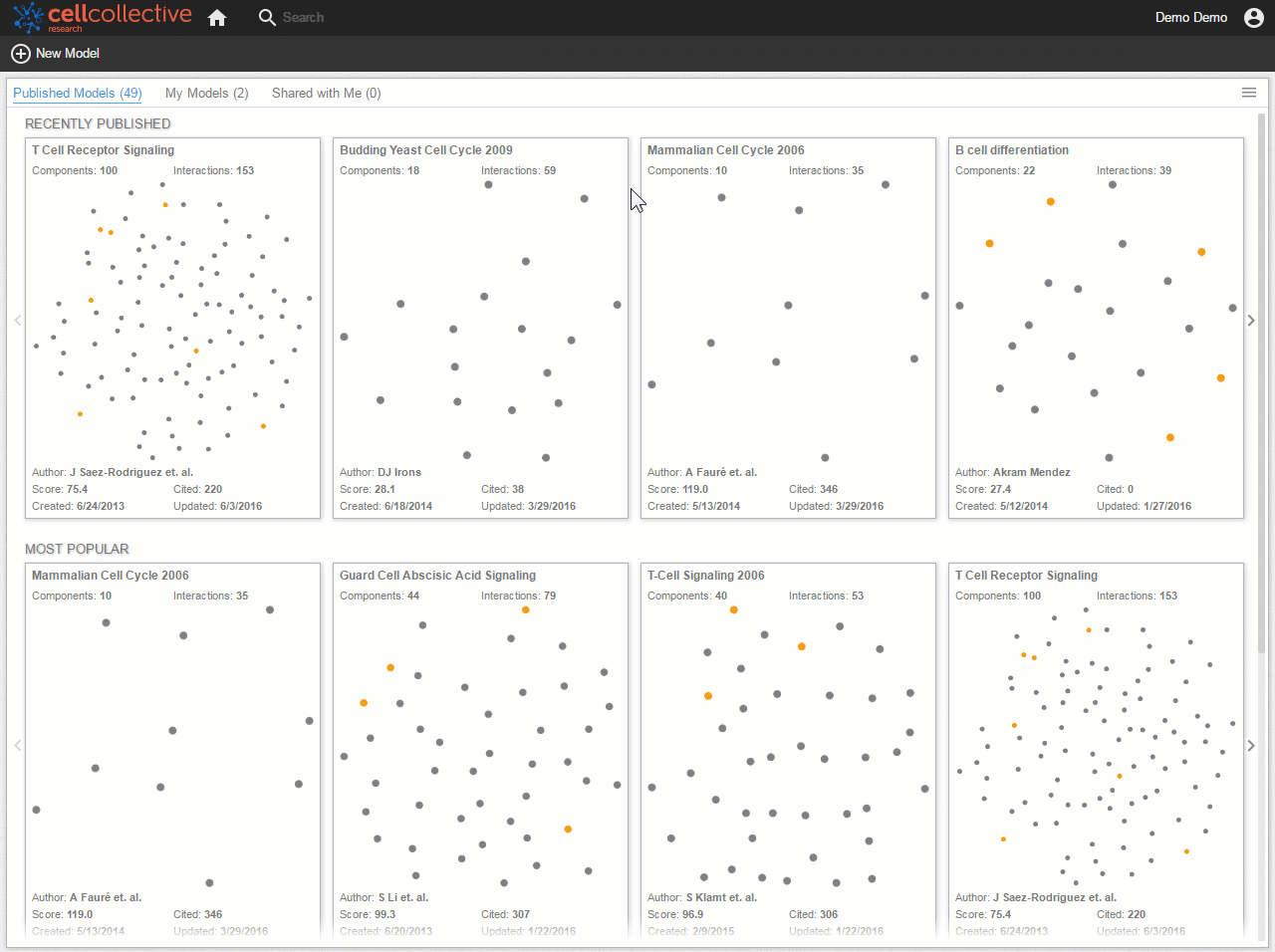Viewport: 1275px width, 952px height.
Task: Click 'Interactions: 53' text
Action: click(826, 596)
